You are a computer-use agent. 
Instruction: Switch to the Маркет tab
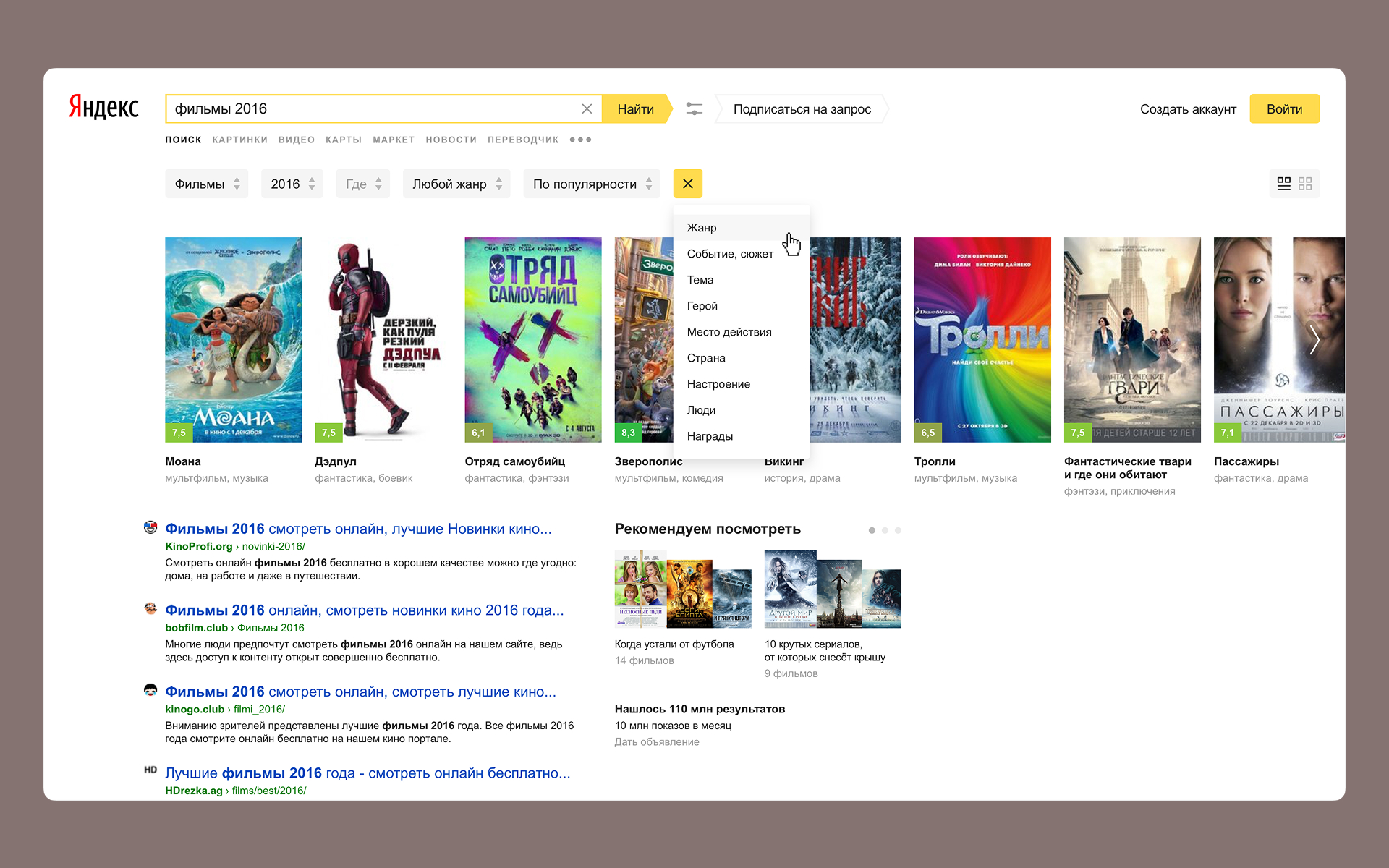tap(394, 140)
